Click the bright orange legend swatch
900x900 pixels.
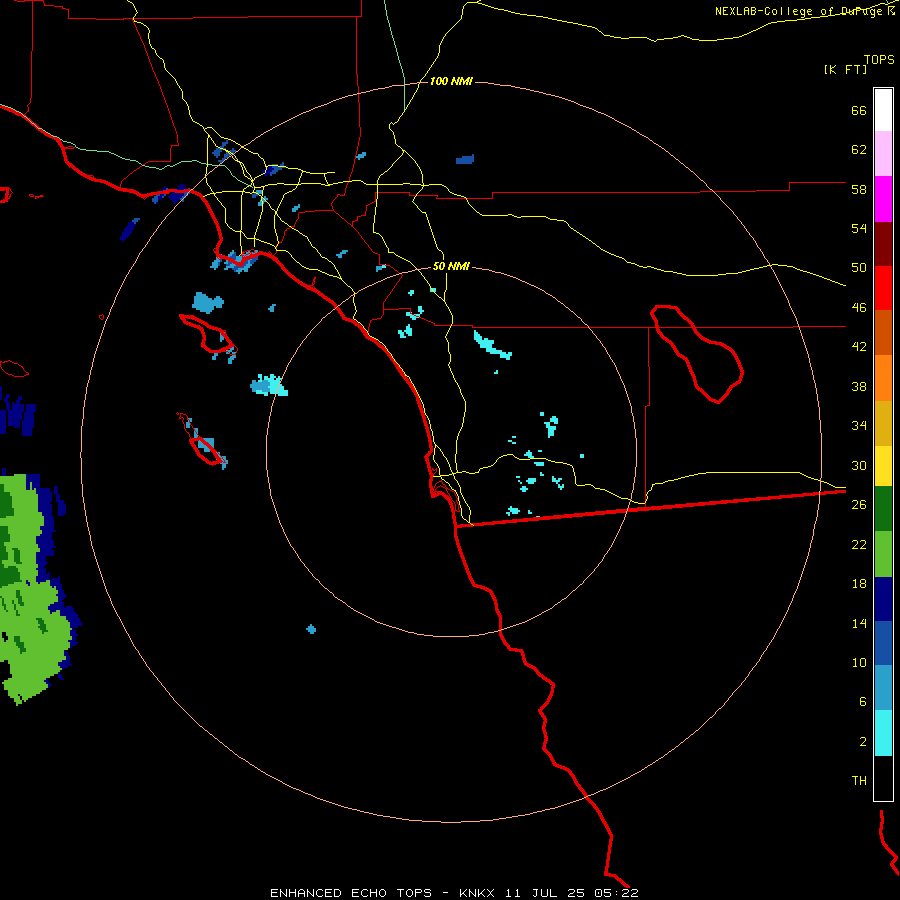883,378
